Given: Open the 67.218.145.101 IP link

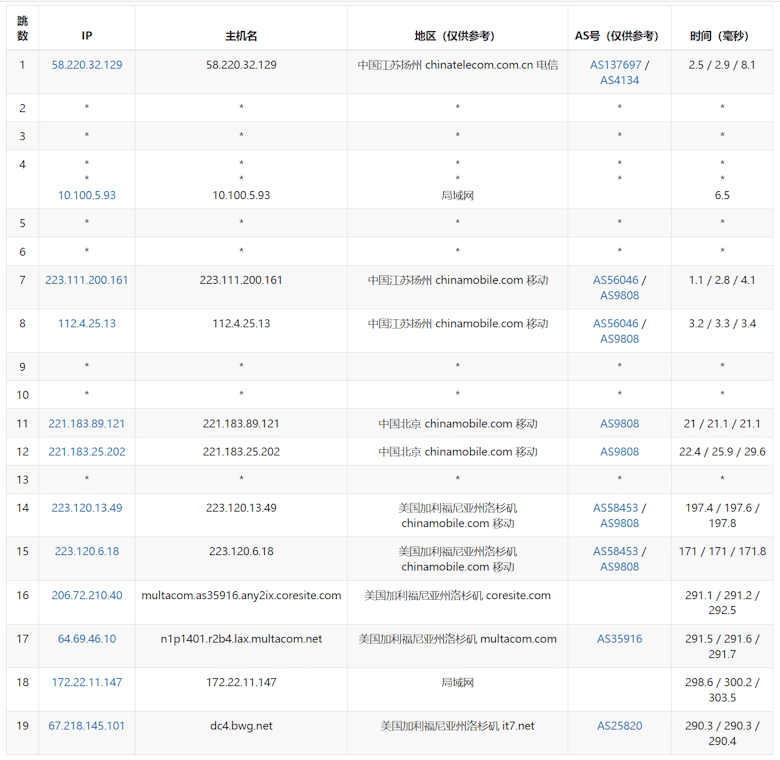Looking at the screenshot, I should tap(87, 726).
